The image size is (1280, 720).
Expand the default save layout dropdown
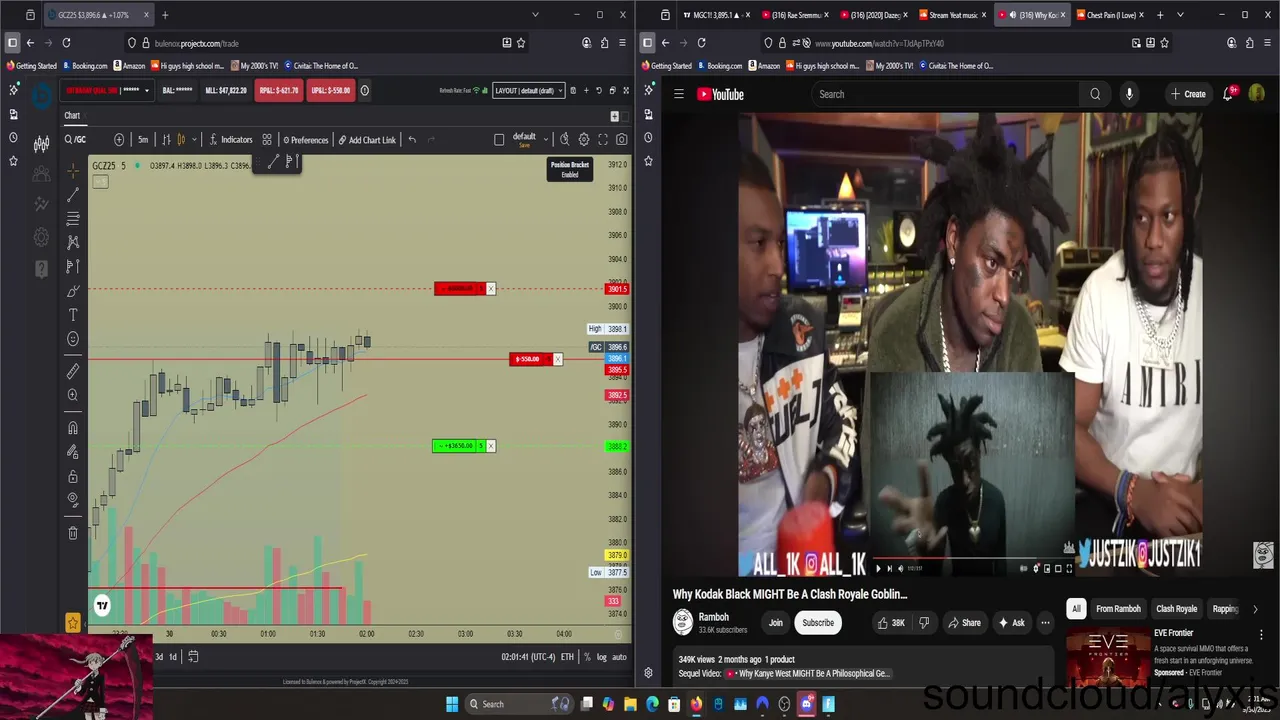pos(545,140)
